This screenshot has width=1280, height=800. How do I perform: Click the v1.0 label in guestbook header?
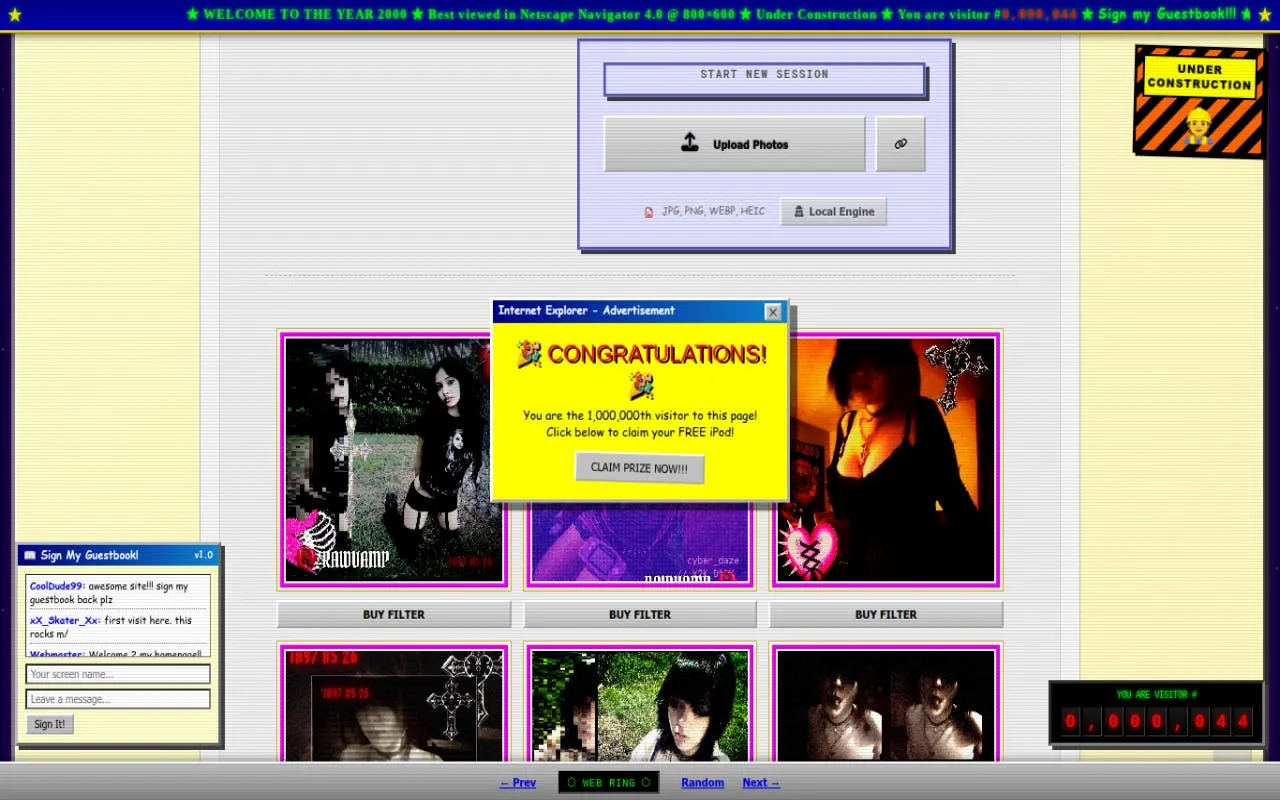click(203, 555)
